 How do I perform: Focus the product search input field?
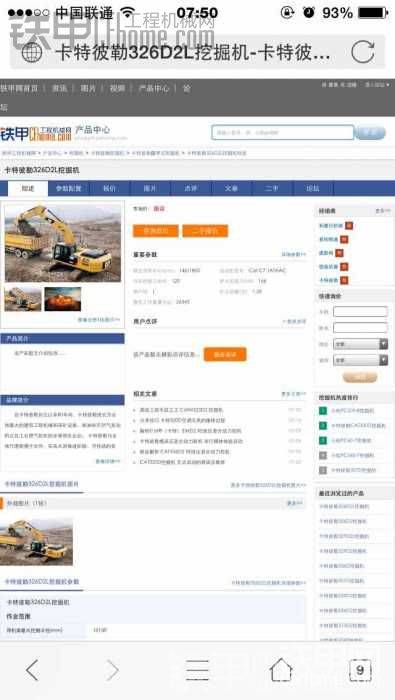tap(283, 133)
